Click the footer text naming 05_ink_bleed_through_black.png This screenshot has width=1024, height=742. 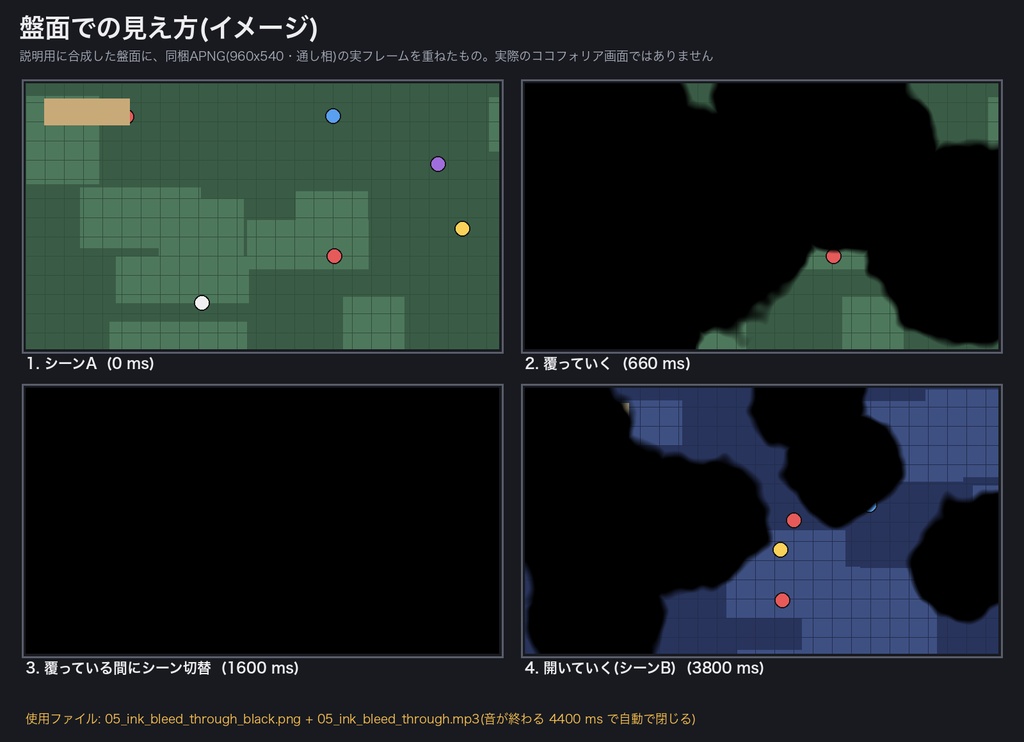(x=360, y=719)
